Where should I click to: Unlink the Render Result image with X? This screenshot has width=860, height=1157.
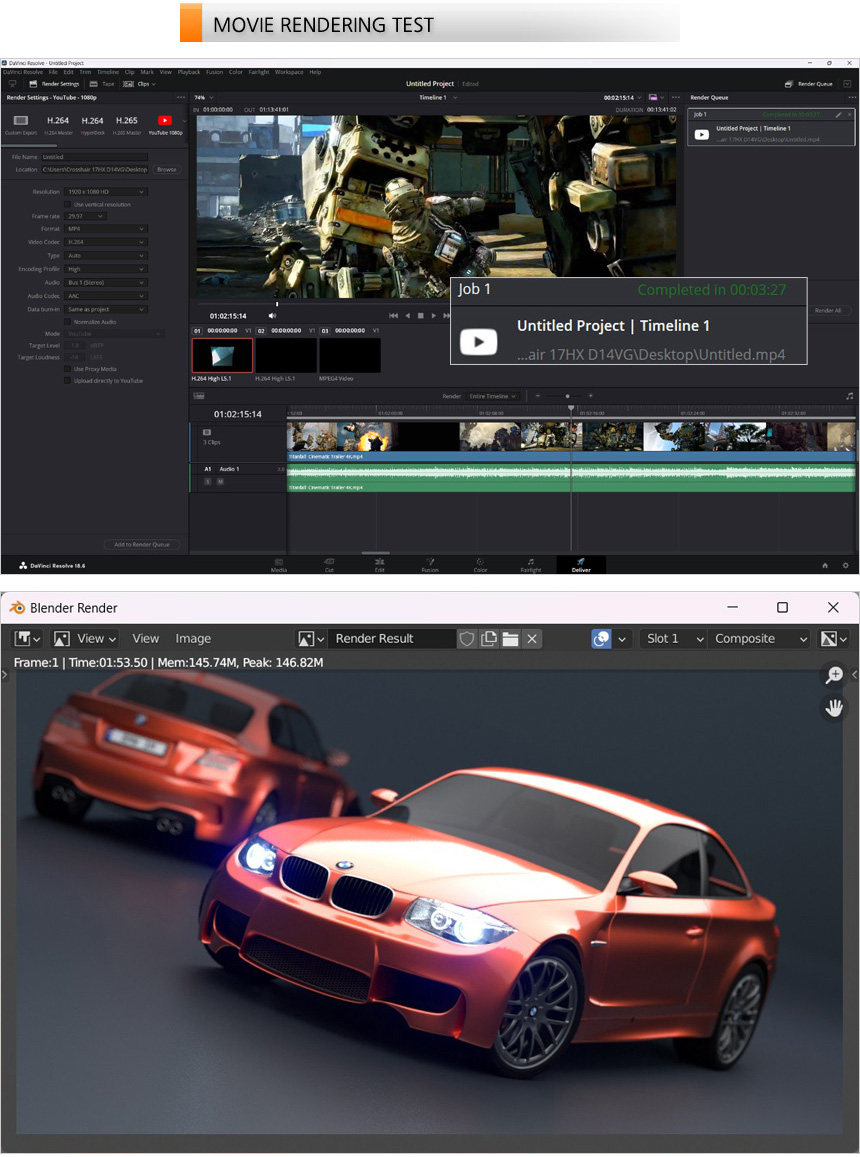(532, 639)
